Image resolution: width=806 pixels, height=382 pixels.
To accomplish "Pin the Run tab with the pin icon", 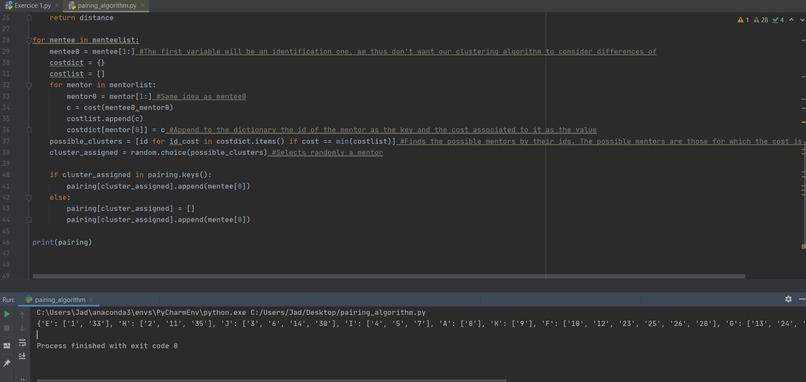I will tap(7, 363).
